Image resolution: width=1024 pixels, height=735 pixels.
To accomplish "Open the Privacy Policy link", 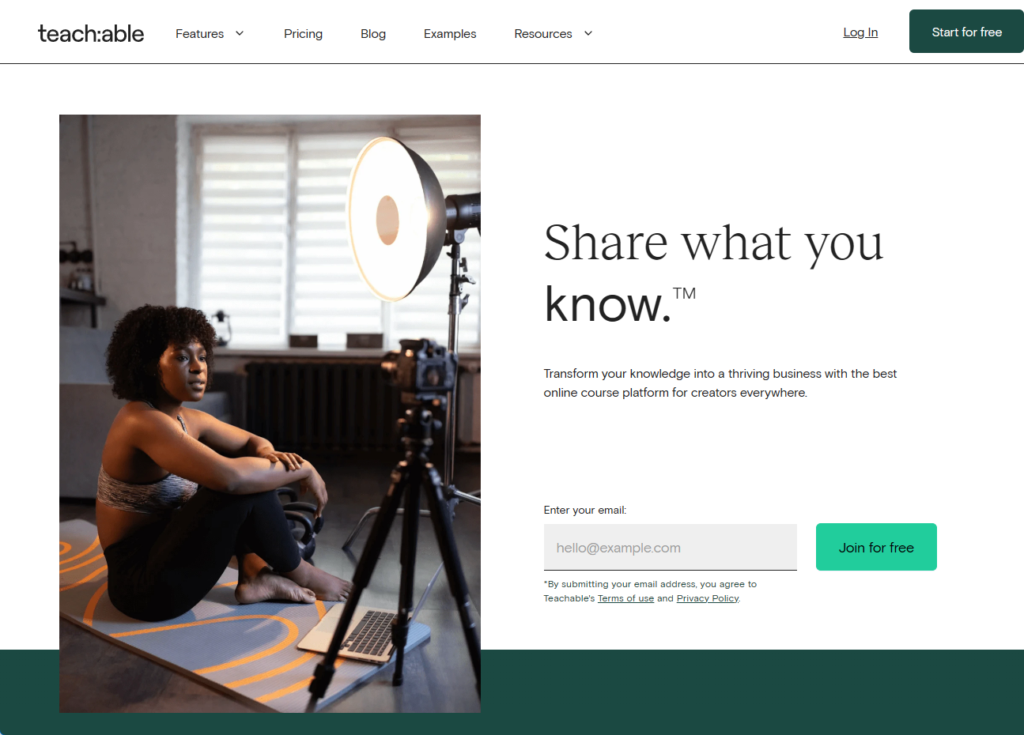I will [x=707, y=598].
